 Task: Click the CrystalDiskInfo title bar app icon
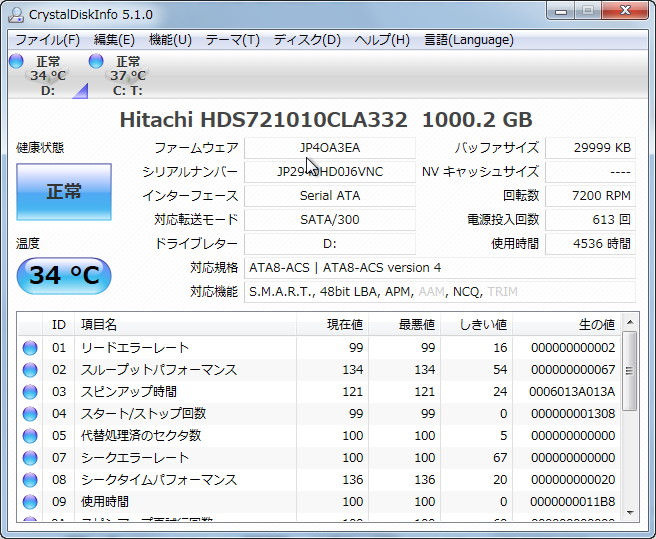(x=16, y=15)
